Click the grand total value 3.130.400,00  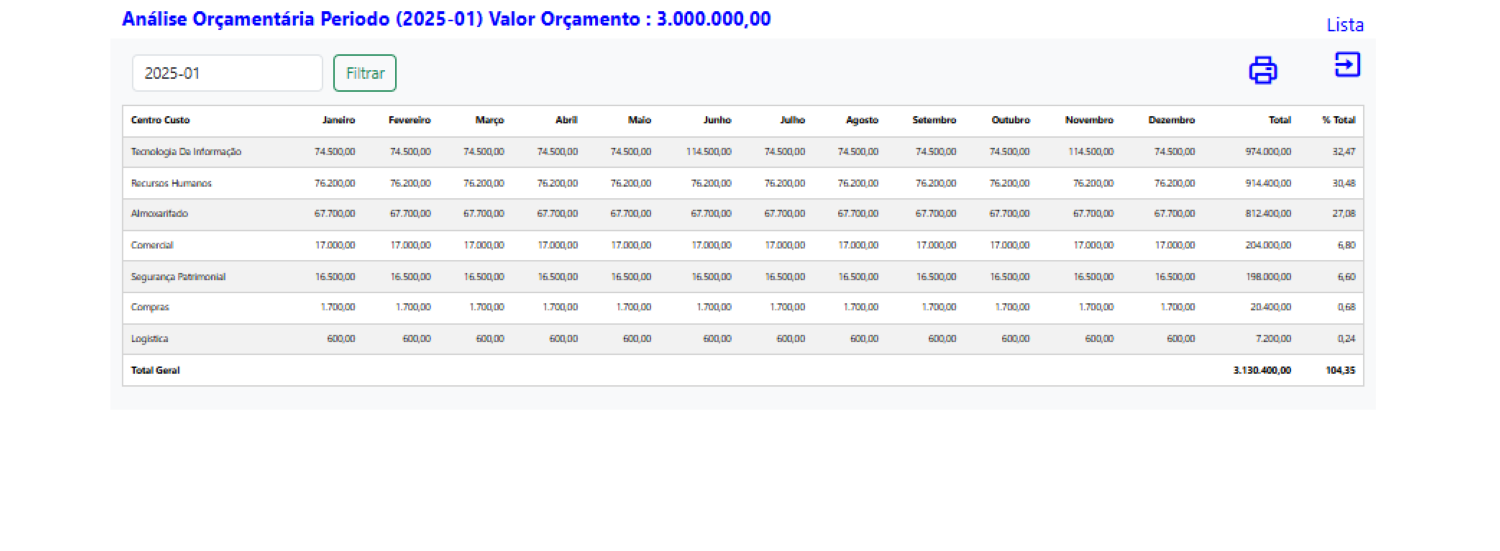pos(1262,370)
